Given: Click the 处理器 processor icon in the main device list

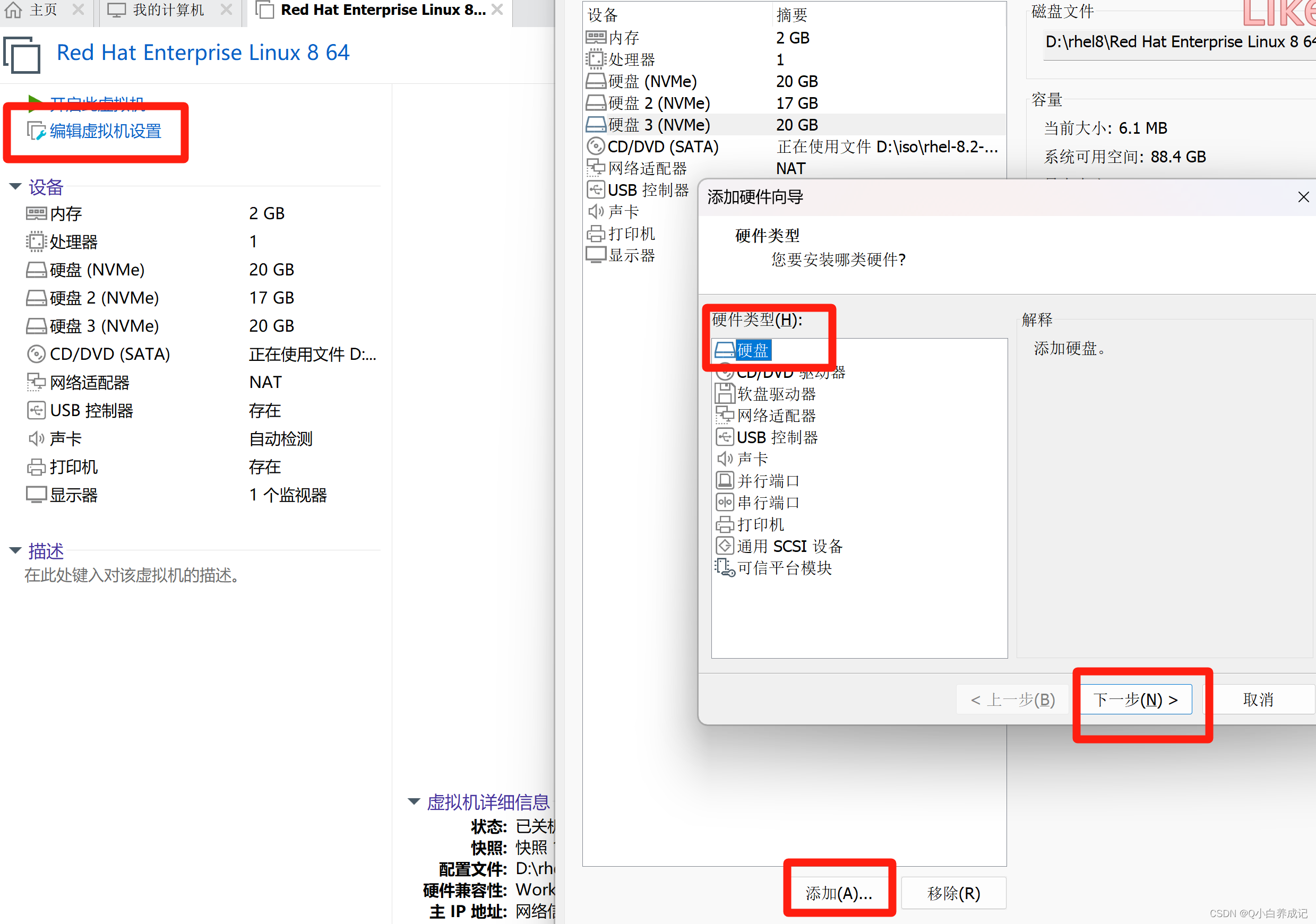Looking at the screenshot, I should pyautogui.click(x=36, y=242).
